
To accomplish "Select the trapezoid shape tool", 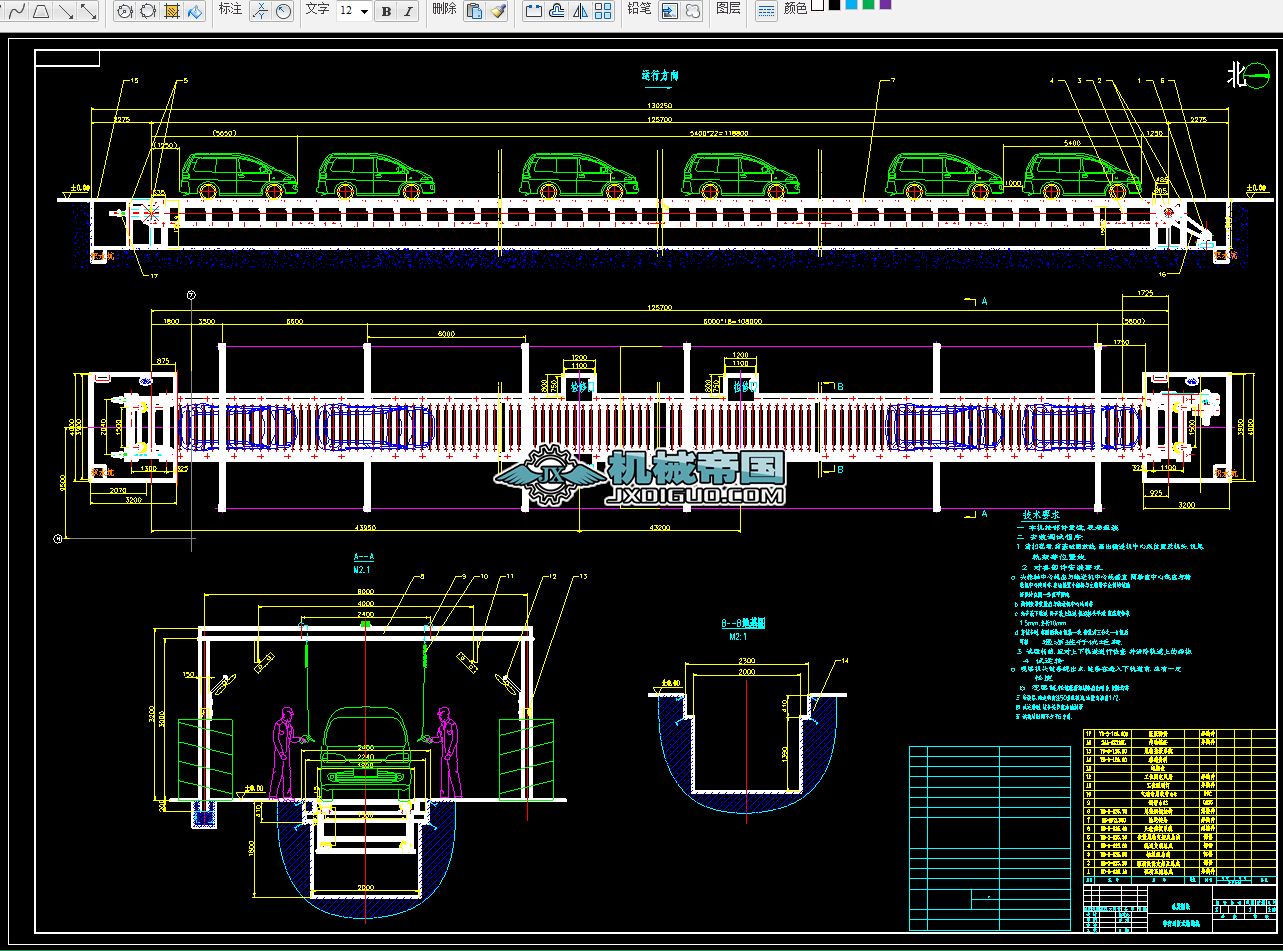I will [41, 11].
